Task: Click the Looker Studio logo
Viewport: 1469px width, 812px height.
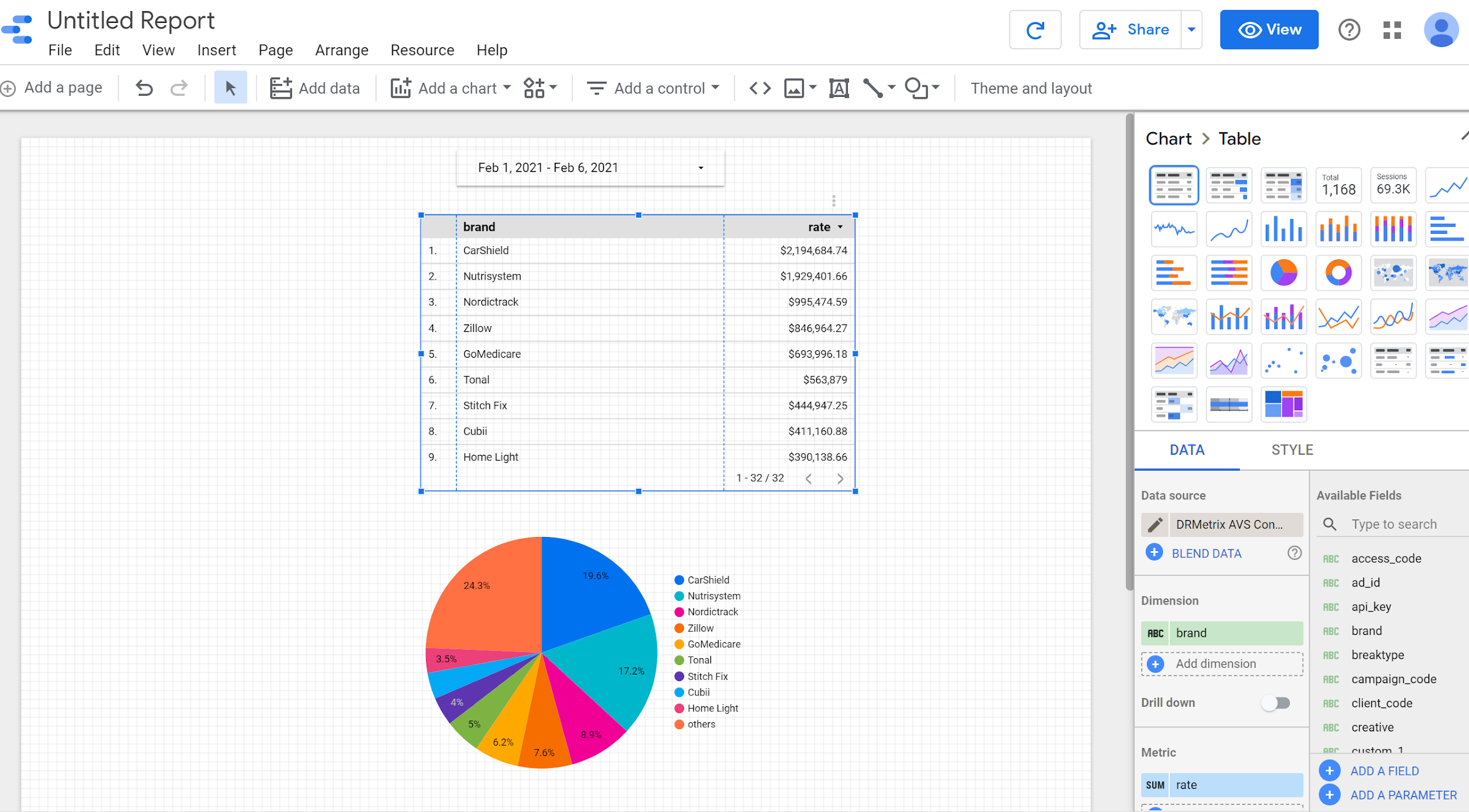Action: pyautogui.click(x=17, y=29)
